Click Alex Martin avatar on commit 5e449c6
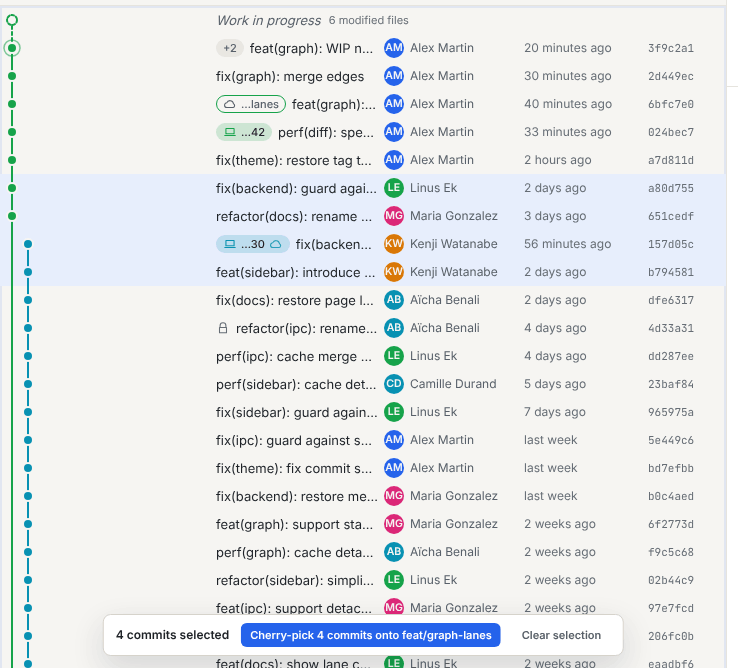 pos(394,440)
